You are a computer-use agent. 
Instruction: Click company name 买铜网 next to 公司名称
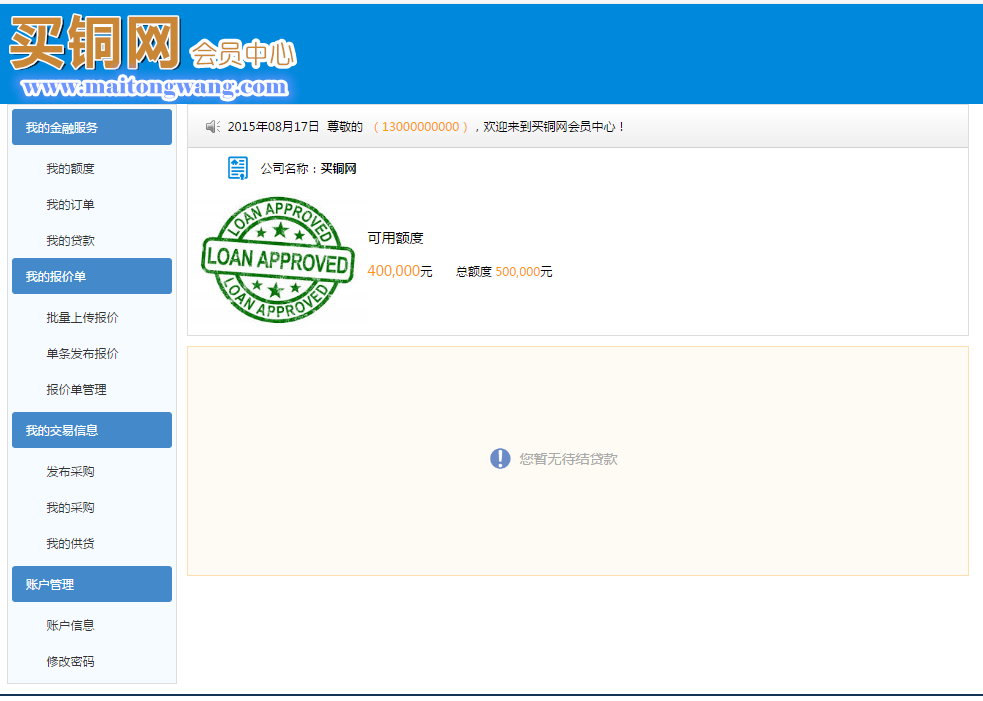point(339,169)
